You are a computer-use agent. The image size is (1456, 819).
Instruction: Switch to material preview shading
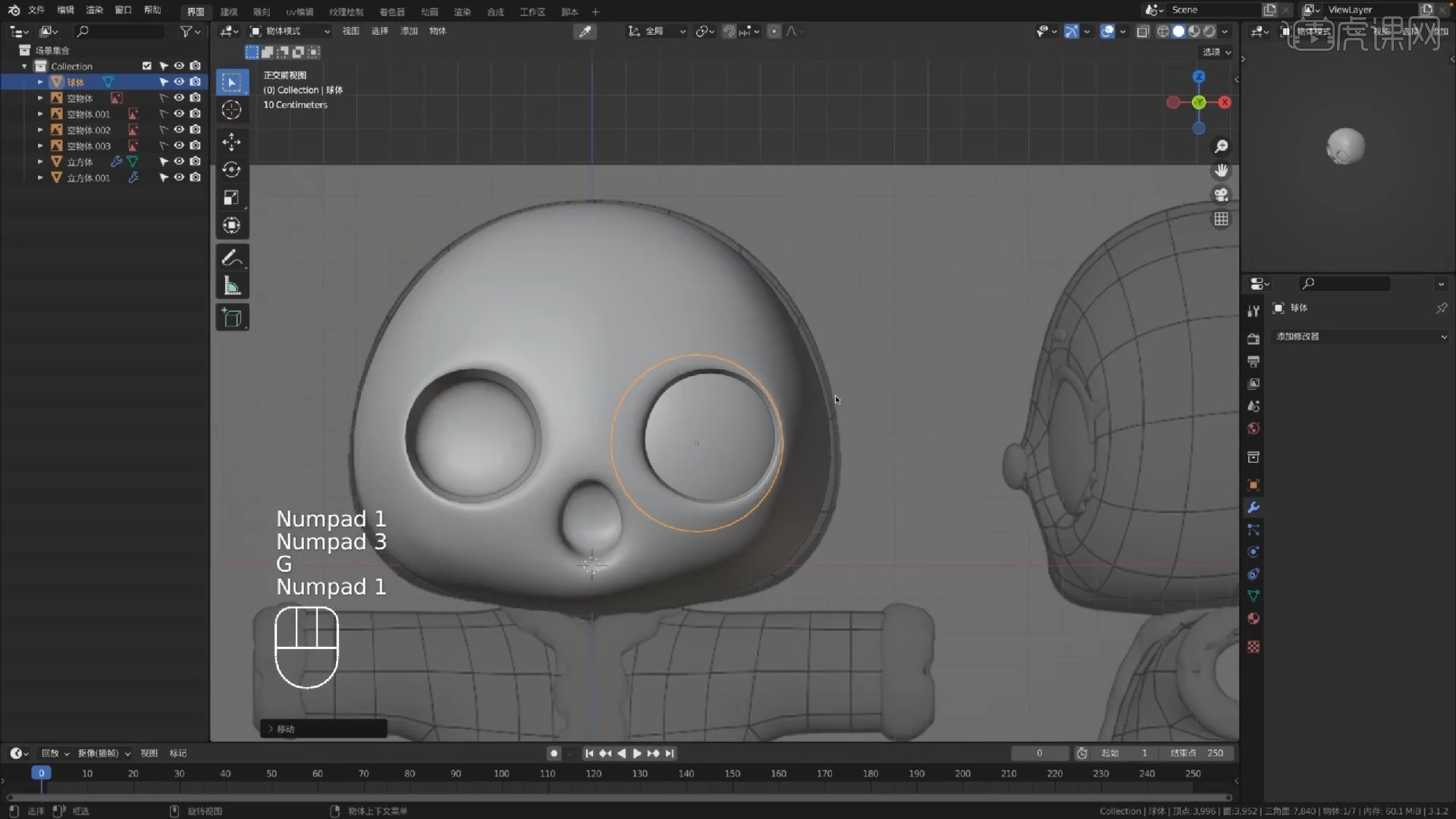pyautogui.click(x=1194, y=31)
